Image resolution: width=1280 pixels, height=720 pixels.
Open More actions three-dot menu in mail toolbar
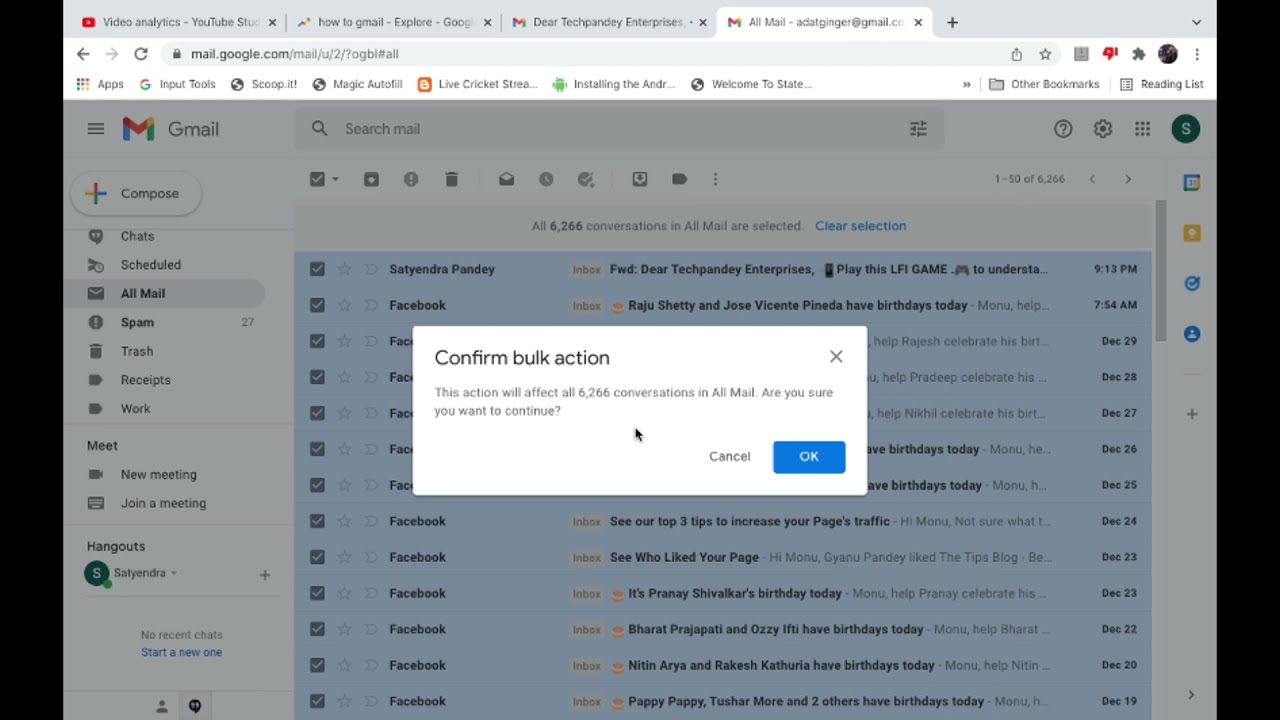click(715, 179)
